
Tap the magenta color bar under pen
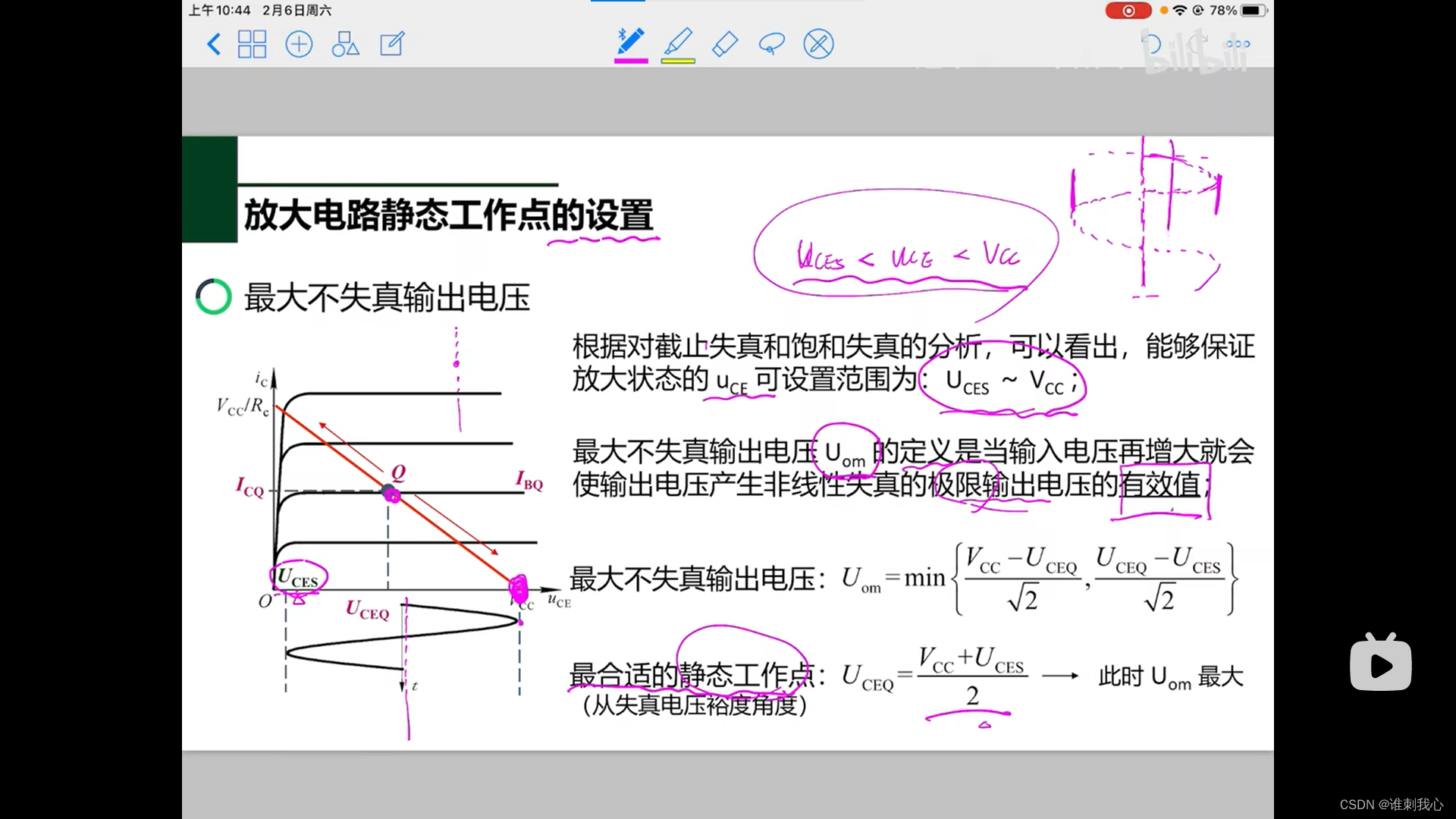631,61
